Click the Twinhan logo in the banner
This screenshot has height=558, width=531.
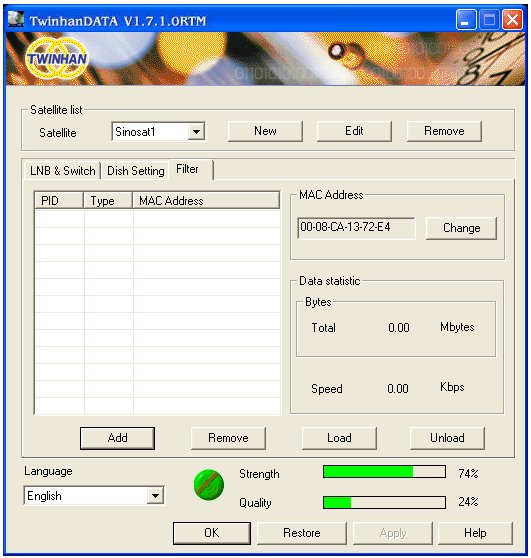click(x=57, y=58)
